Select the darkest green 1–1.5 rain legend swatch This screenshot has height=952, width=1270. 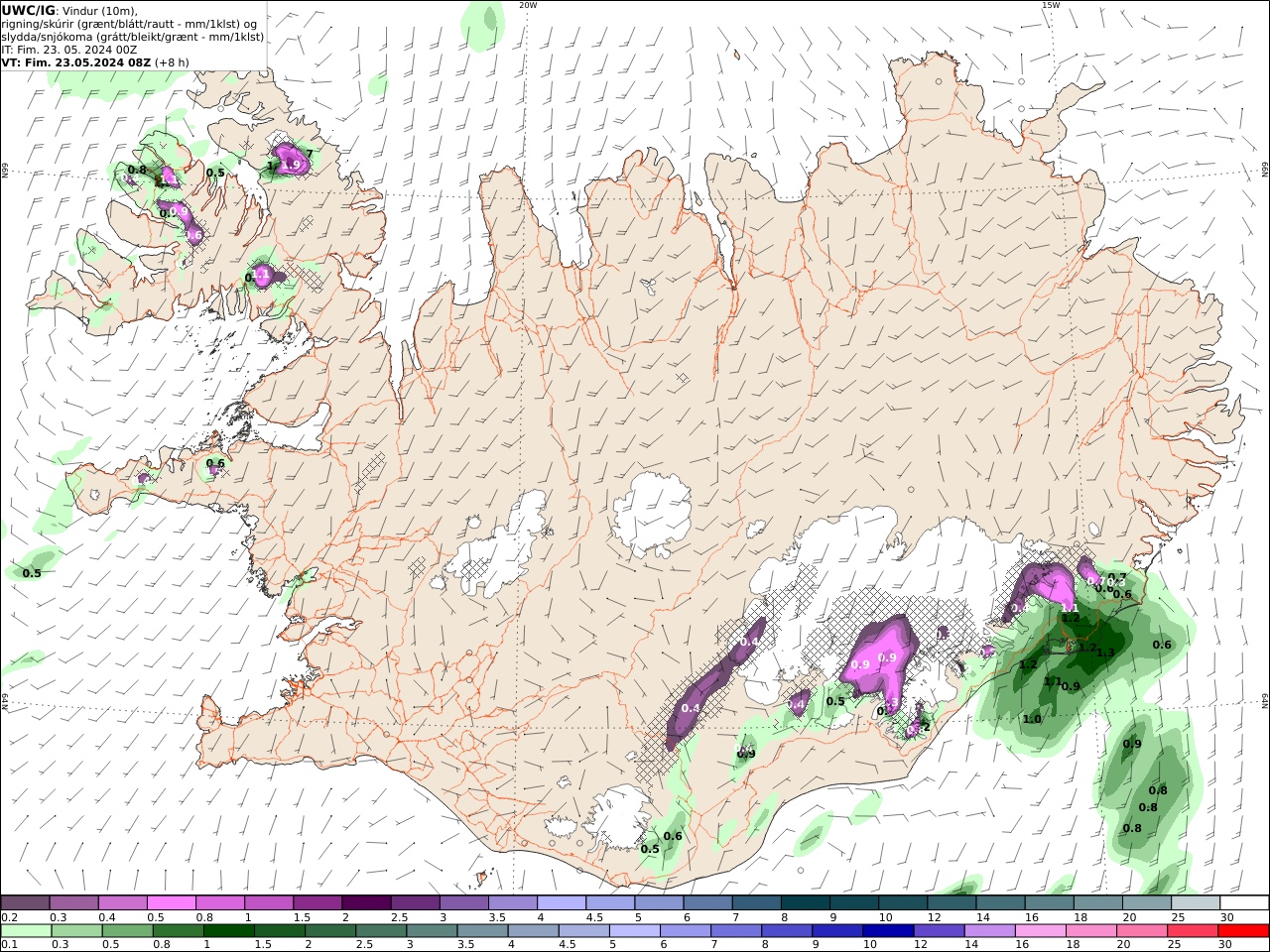coord(228,930)
